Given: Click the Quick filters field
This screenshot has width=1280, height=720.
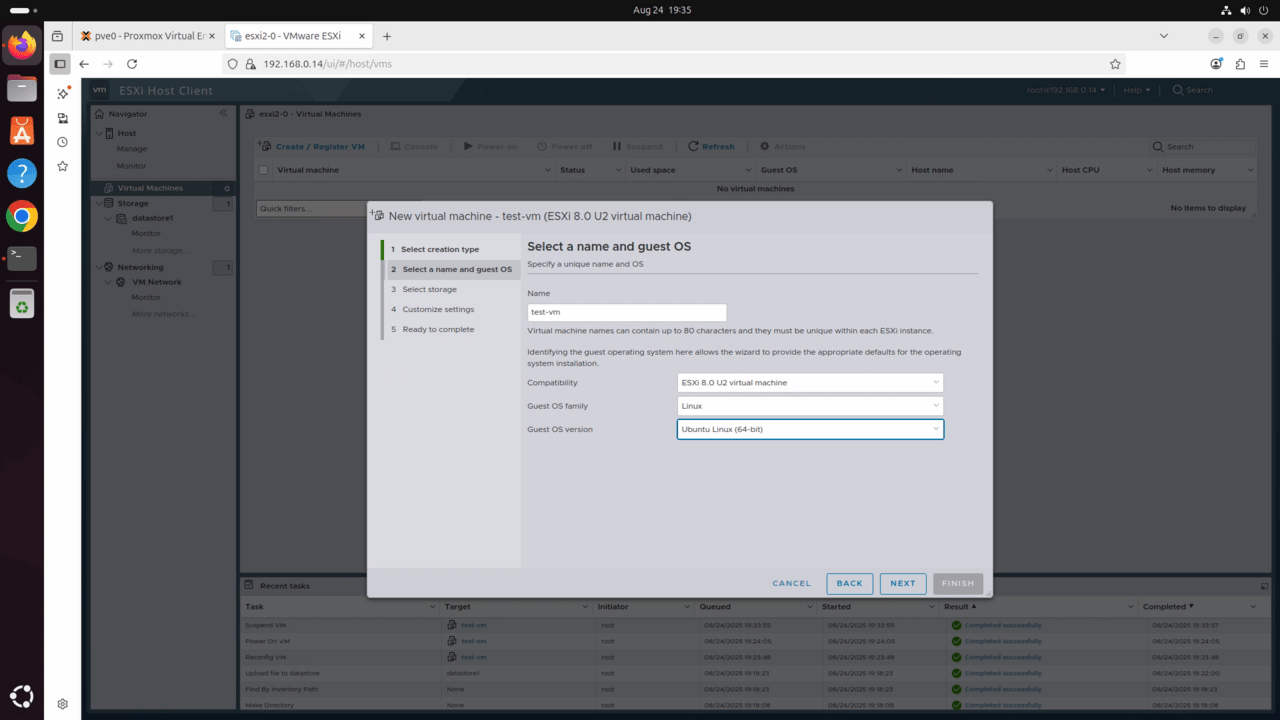Looking at the screenshot, I should point(313,208).
